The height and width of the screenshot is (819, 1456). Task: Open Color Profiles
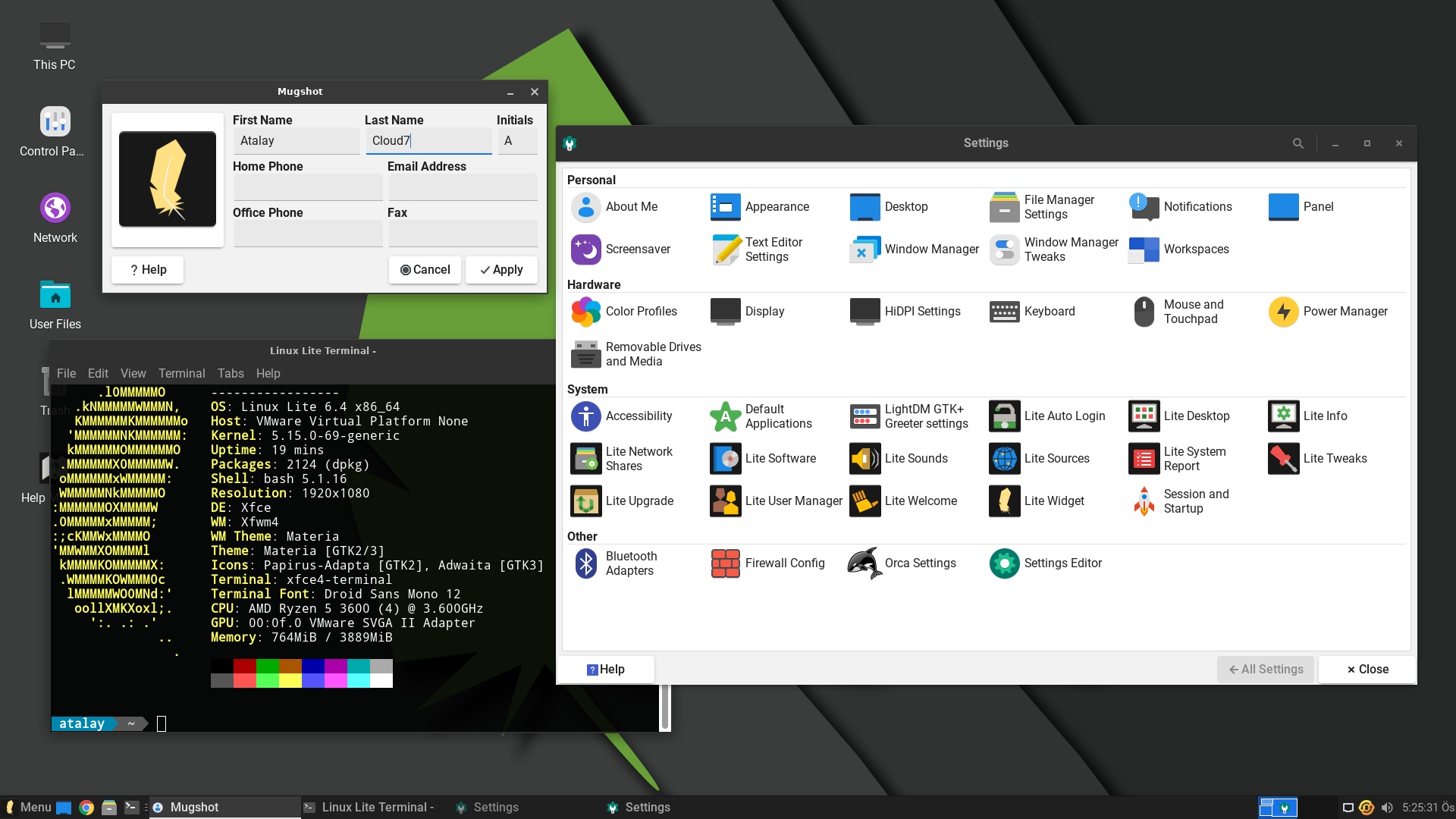point(624,312)
